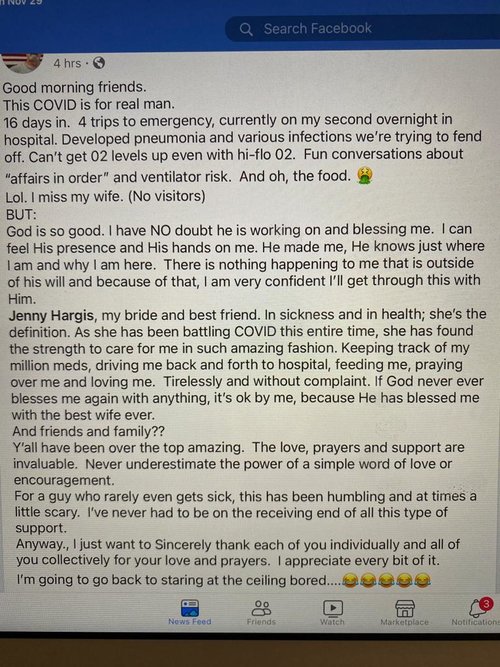500x667 pixels.
Task: Click the Notifications bell icon
Action: tap(477, 609)
